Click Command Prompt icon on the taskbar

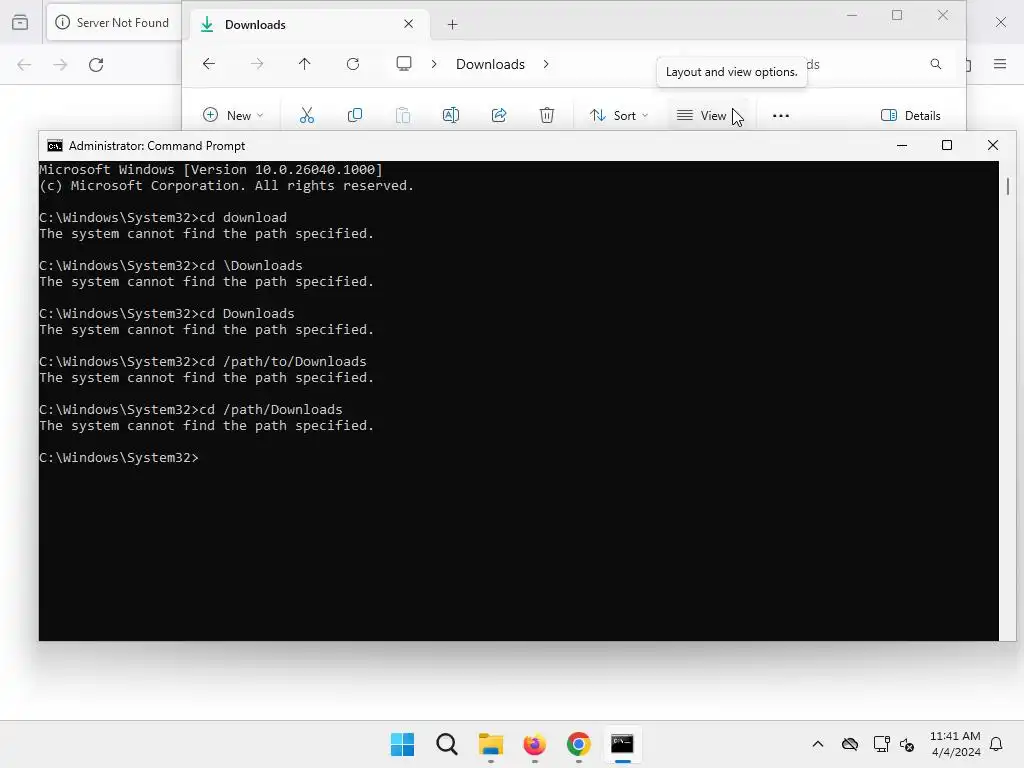(x=622, y=744)
